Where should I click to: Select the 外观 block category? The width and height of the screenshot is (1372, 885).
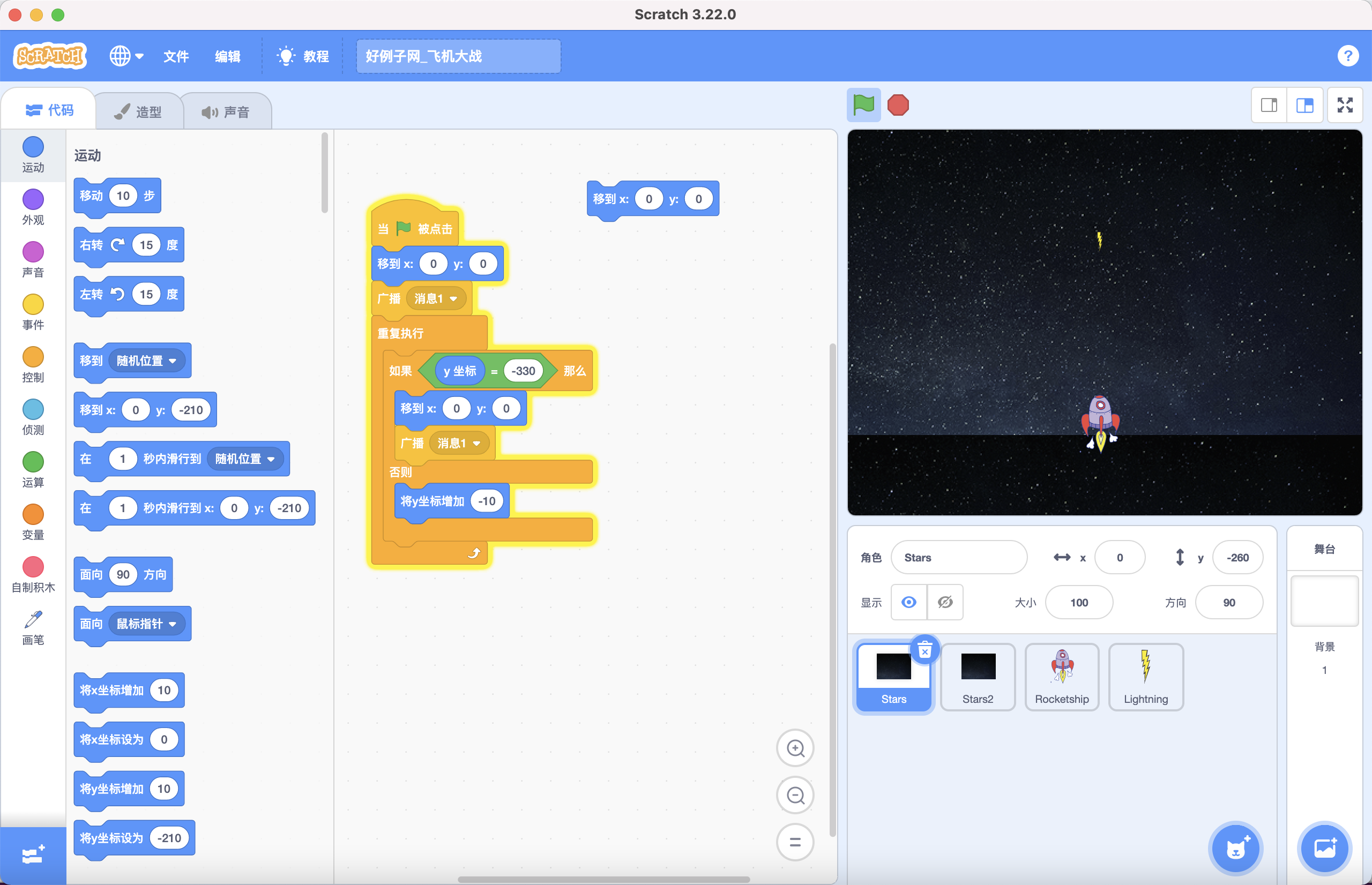(33, 207)
